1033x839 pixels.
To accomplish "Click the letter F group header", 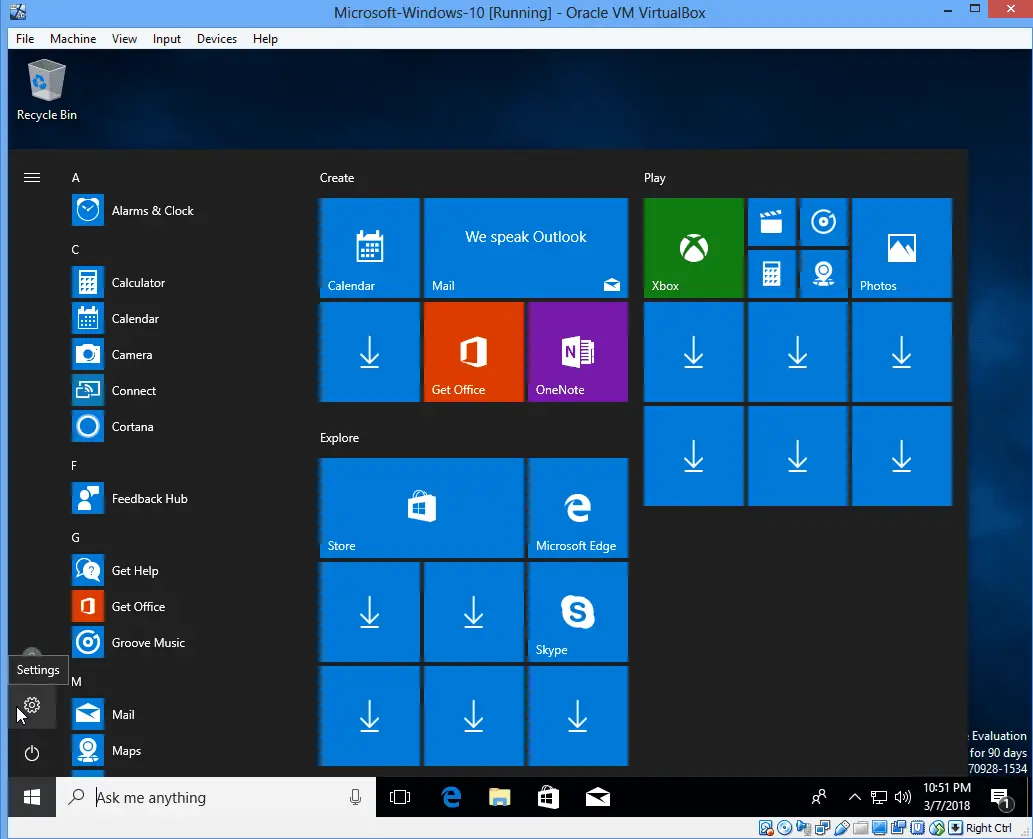I will 74,466.
